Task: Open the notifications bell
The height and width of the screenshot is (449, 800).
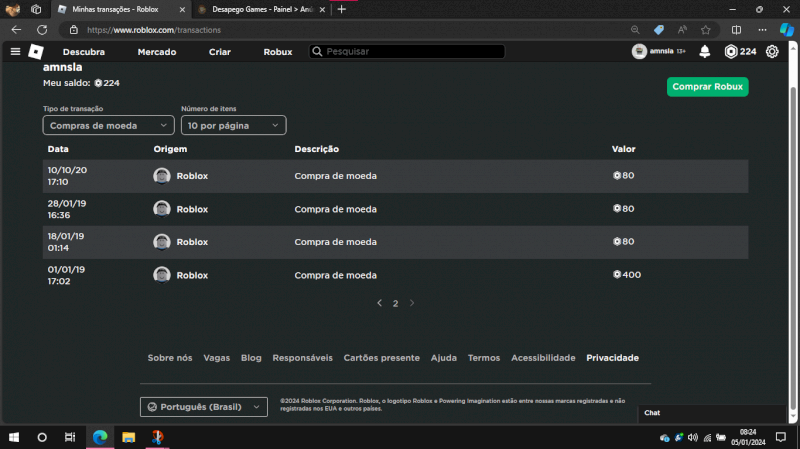Action: [x=705, y=52]
